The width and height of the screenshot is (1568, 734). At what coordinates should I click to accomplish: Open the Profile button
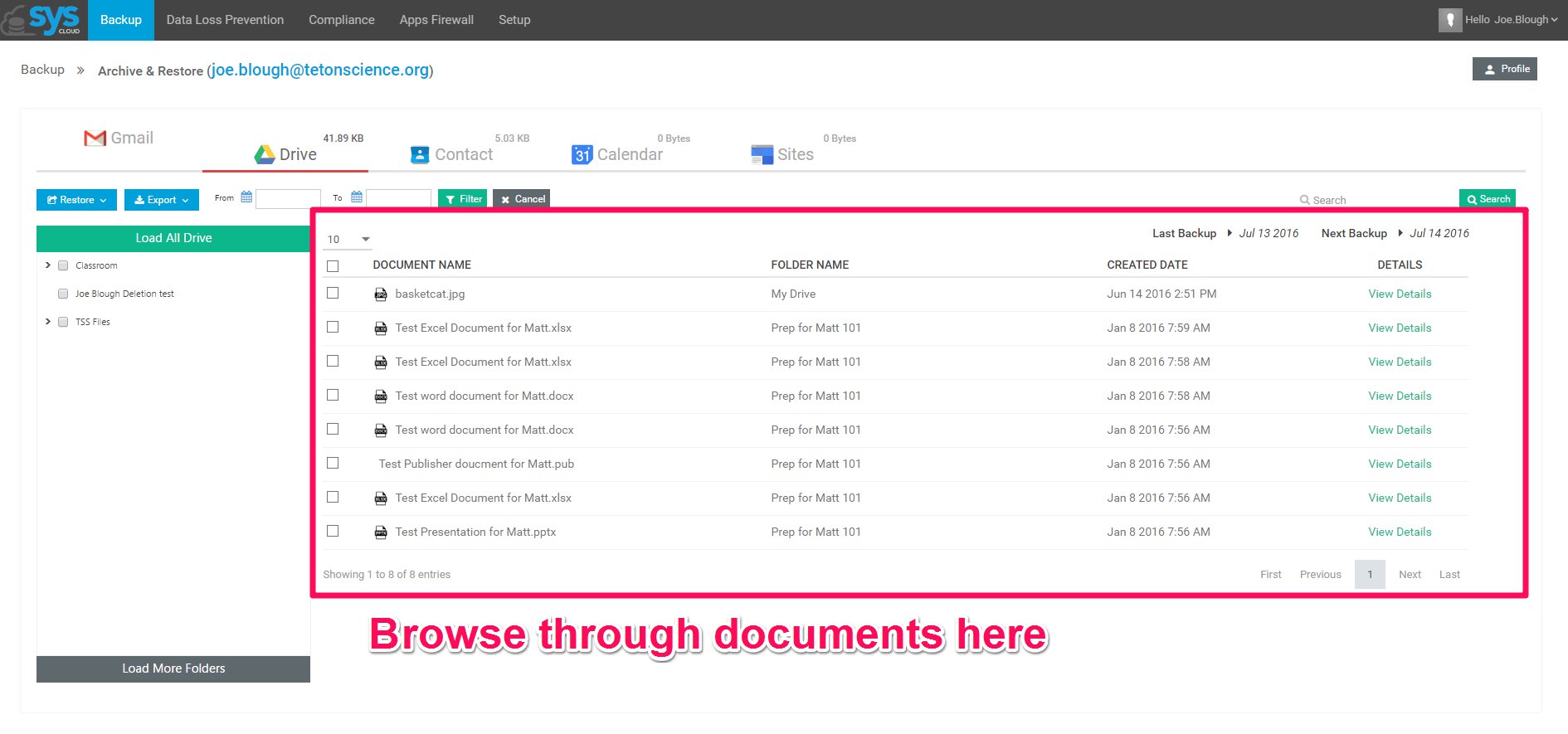tap(1505, 69)
